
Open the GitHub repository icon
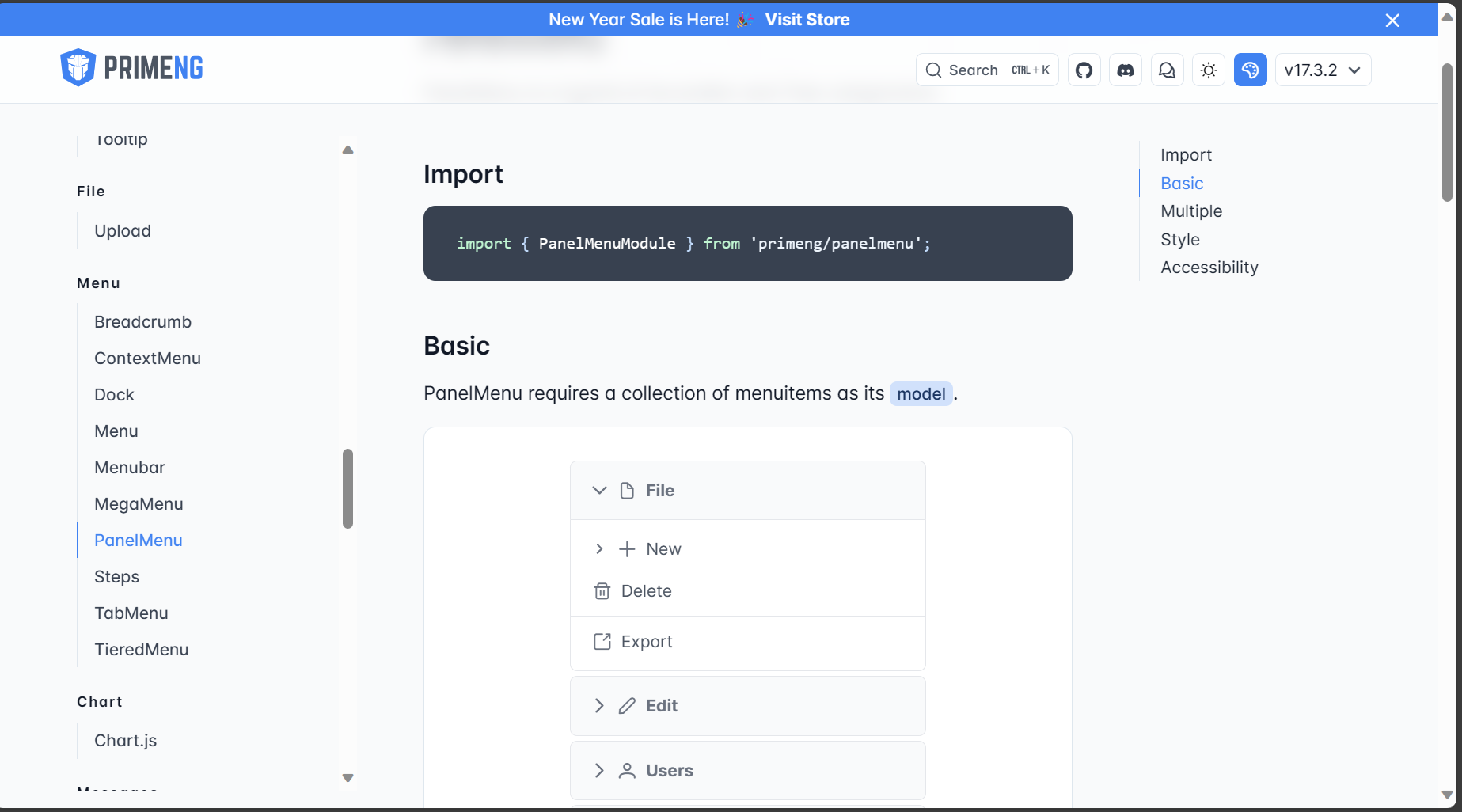[x=1084, y=70]
